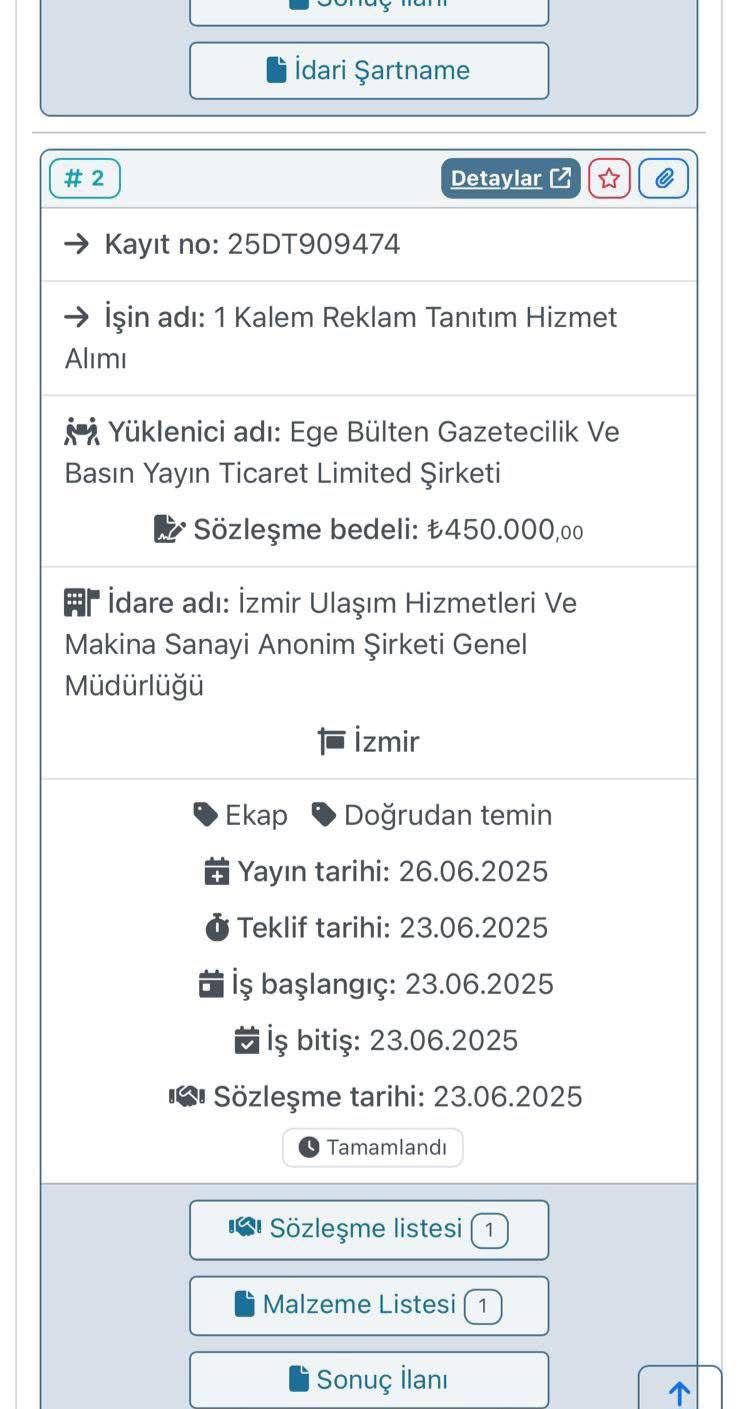Viewport: 738px width, 1409px height.
Task: Click the flag icon next to İzmir
Action: click(331, 741)
